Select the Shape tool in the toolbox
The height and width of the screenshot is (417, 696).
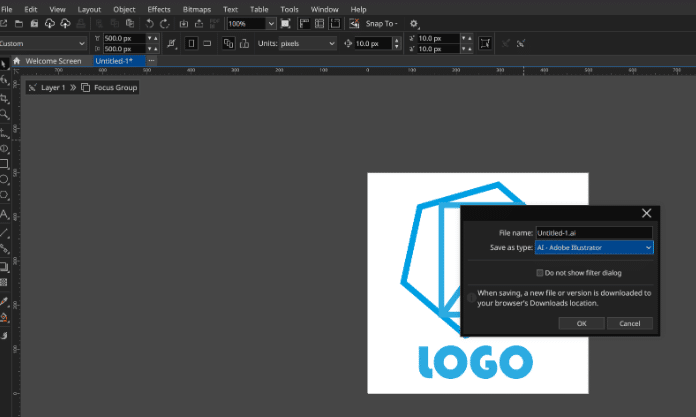pyautogui.click(x=4, y=80)
